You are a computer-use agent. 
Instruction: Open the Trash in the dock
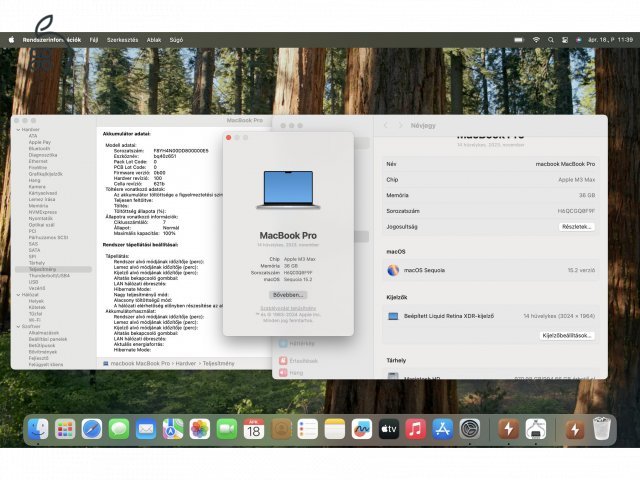coord(601,428)
